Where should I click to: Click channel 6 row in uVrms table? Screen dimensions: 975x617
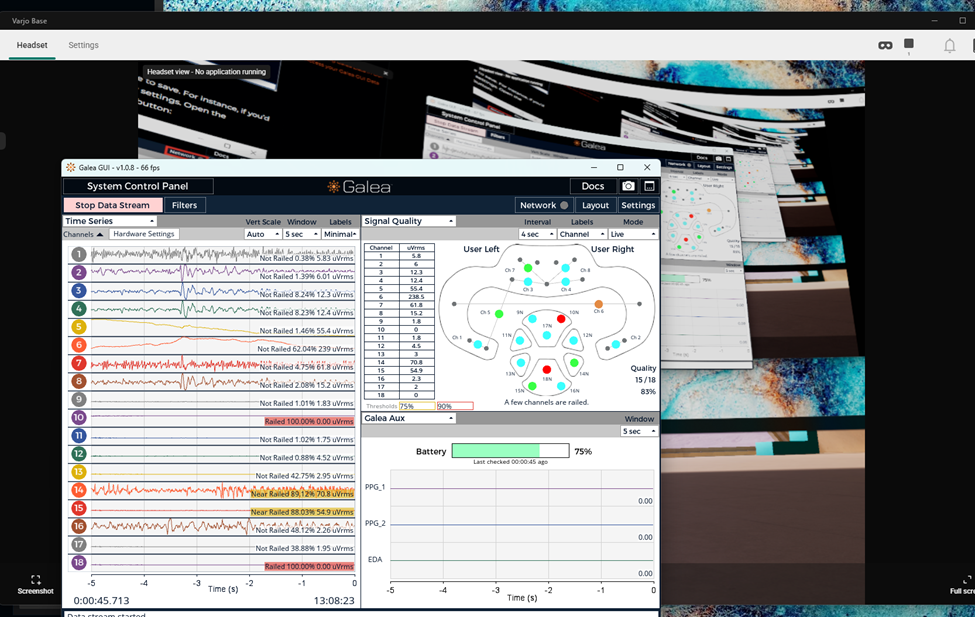(x=399, y=297)
